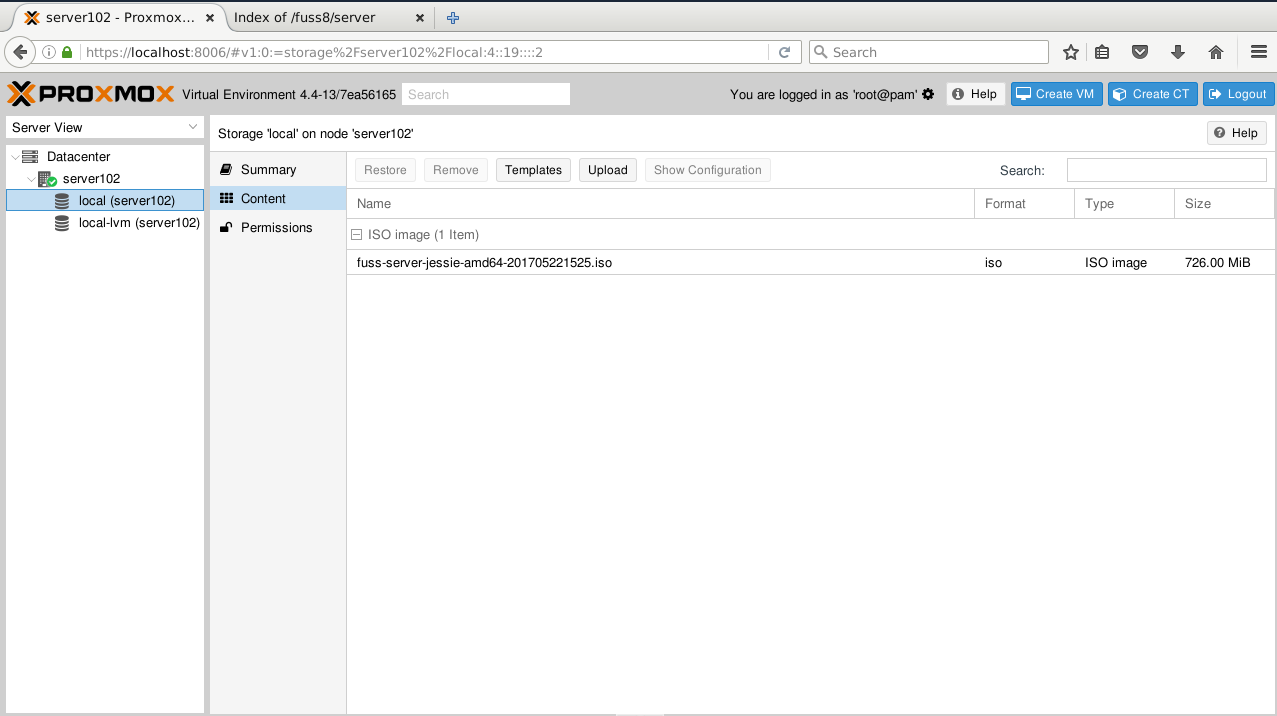Collapse the ISO image group

click(x=356, y=235)
